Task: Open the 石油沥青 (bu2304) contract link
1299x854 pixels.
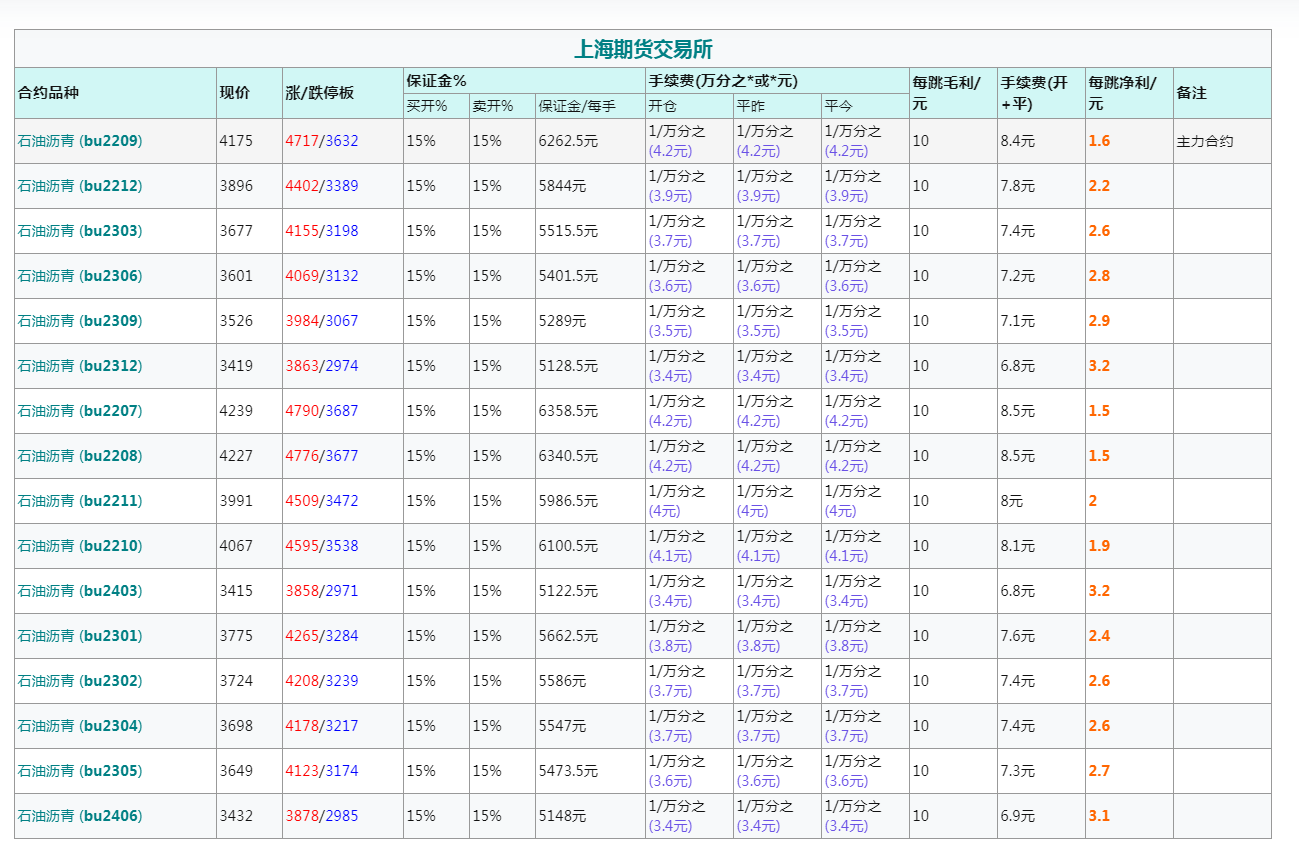Action: 80,726
